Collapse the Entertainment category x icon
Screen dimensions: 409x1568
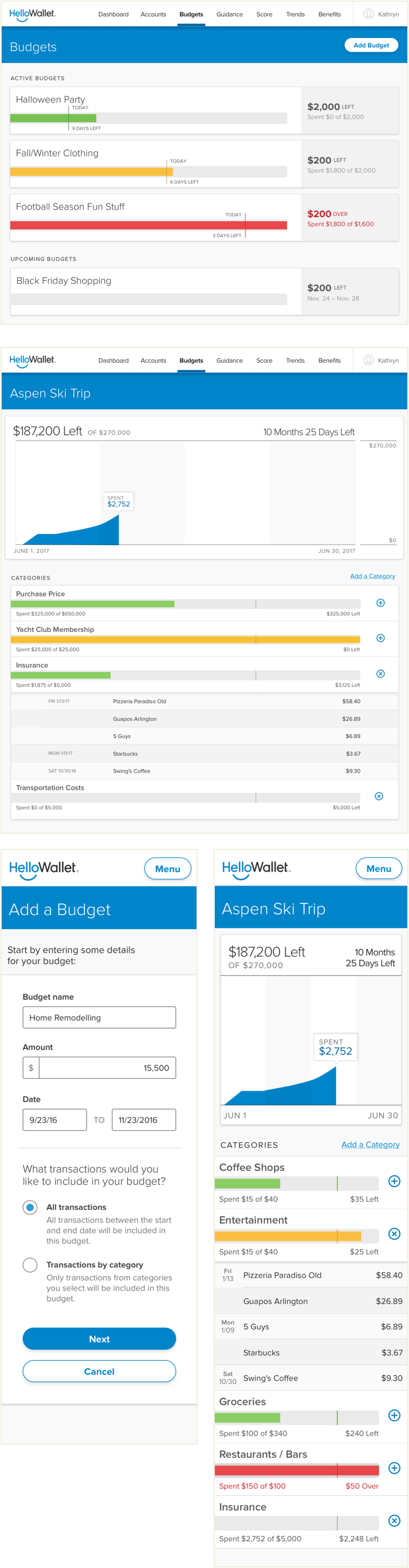(394, 1234)
